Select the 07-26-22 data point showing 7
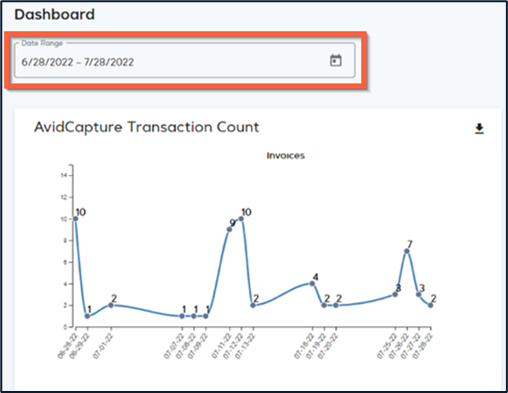This screenshot has height=393, width=508. point(407,251)
